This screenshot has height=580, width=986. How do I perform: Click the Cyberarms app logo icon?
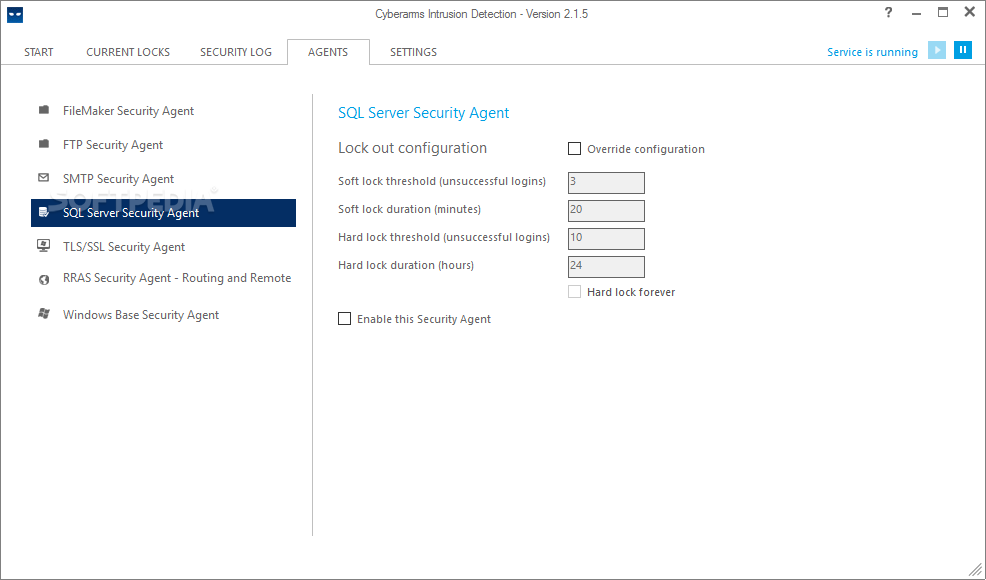click(15, 14)
